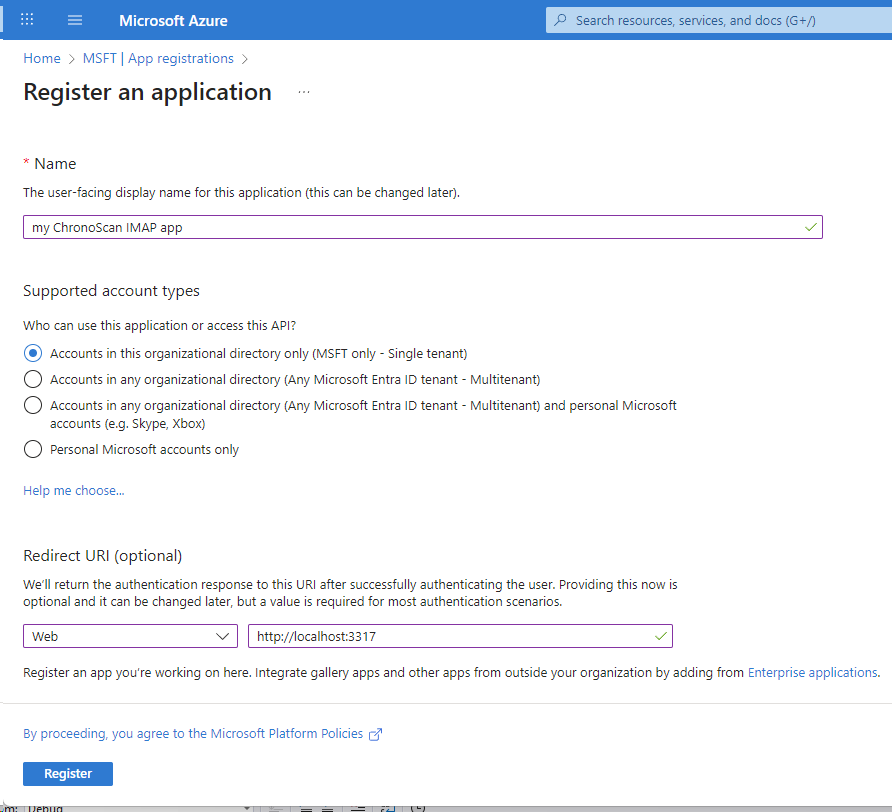This screenshot has width=892, height=812.
Task: Click the external link icon after Platform Policies
Action: click(x=376, y=734)
